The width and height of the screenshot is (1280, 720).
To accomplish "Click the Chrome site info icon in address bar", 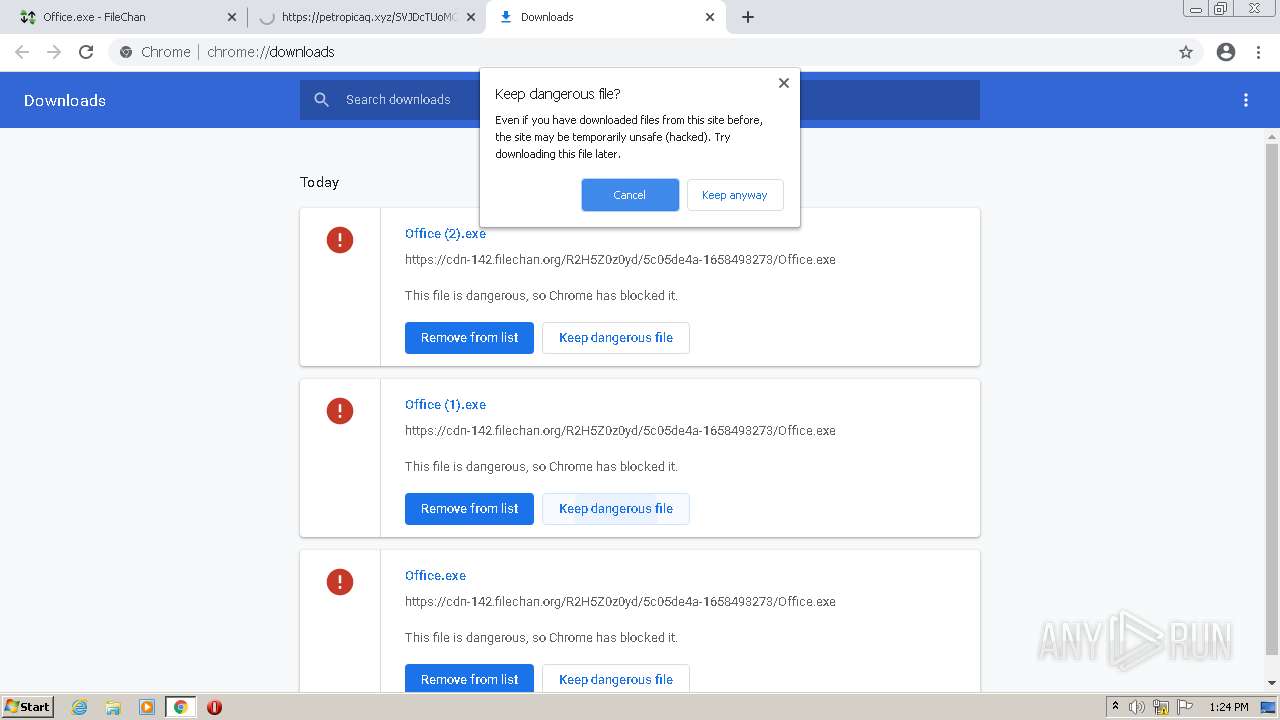I will [x=126, y=52].
